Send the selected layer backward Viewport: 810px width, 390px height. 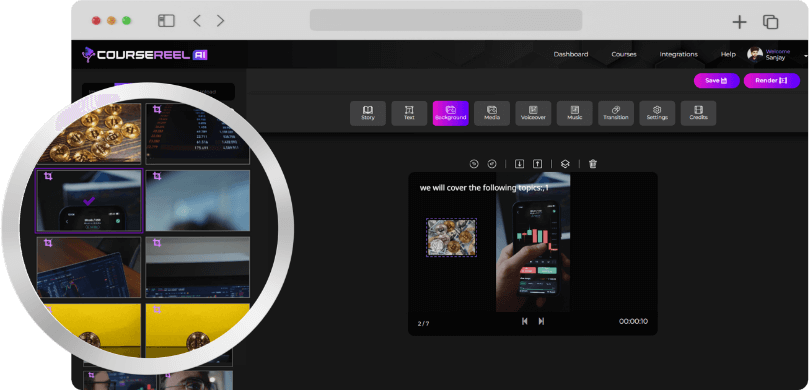pyautogui.click(x=520, y=164)
